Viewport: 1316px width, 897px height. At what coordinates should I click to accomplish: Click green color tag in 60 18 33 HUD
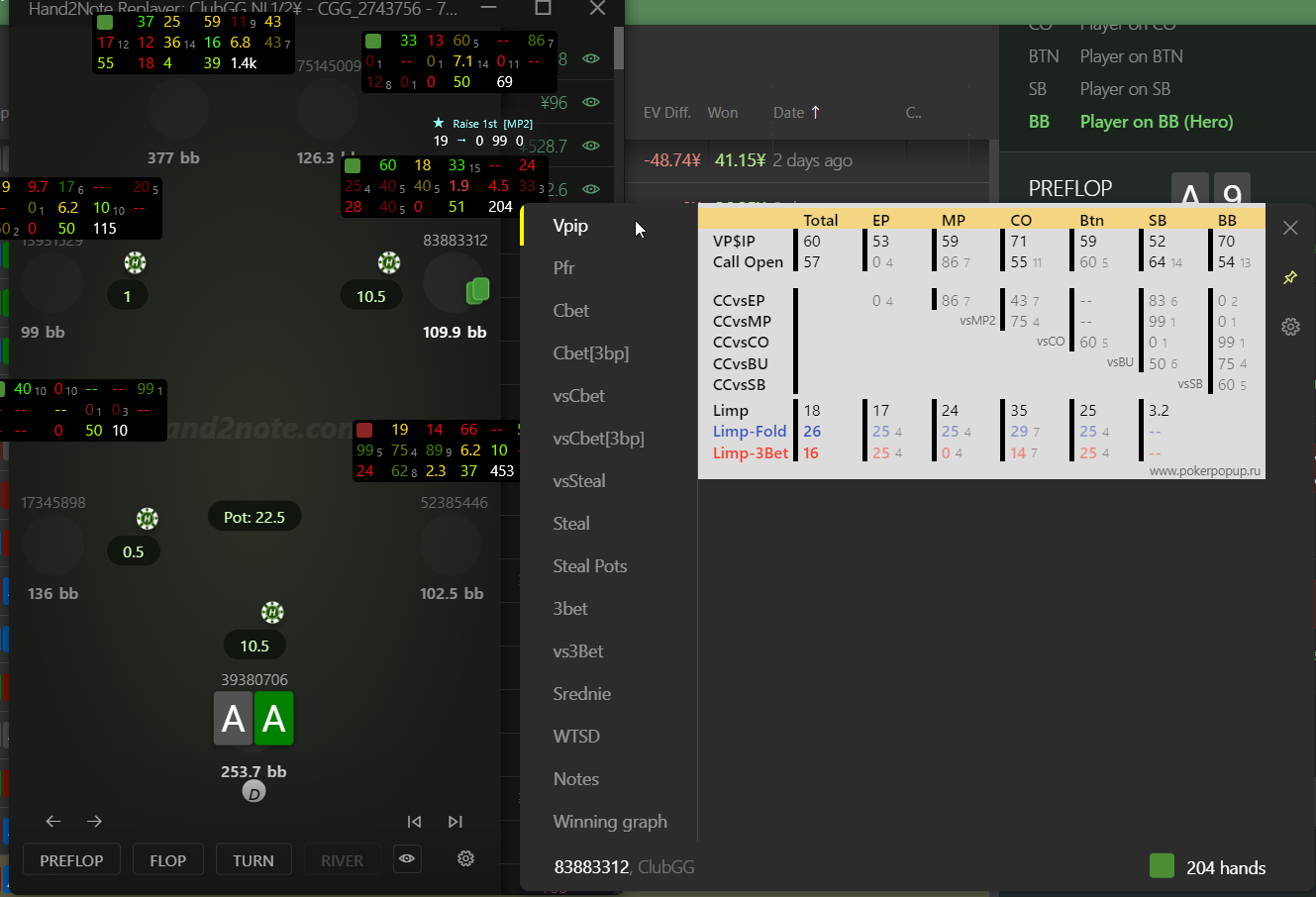coord(353,165)
